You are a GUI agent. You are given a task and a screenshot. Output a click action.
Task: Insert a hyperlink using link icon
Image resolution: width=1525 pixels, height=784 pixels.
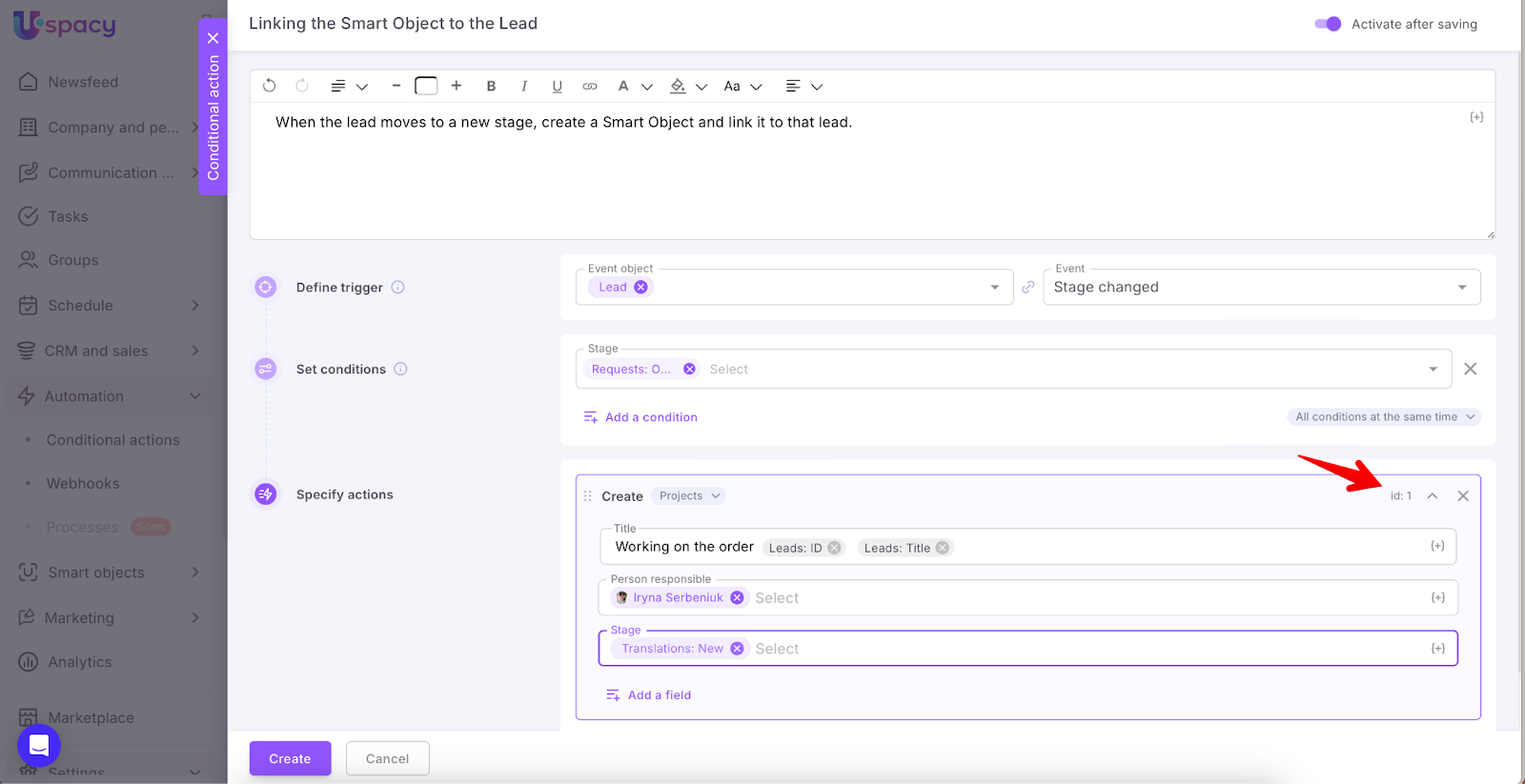click(x=590, y=86)
